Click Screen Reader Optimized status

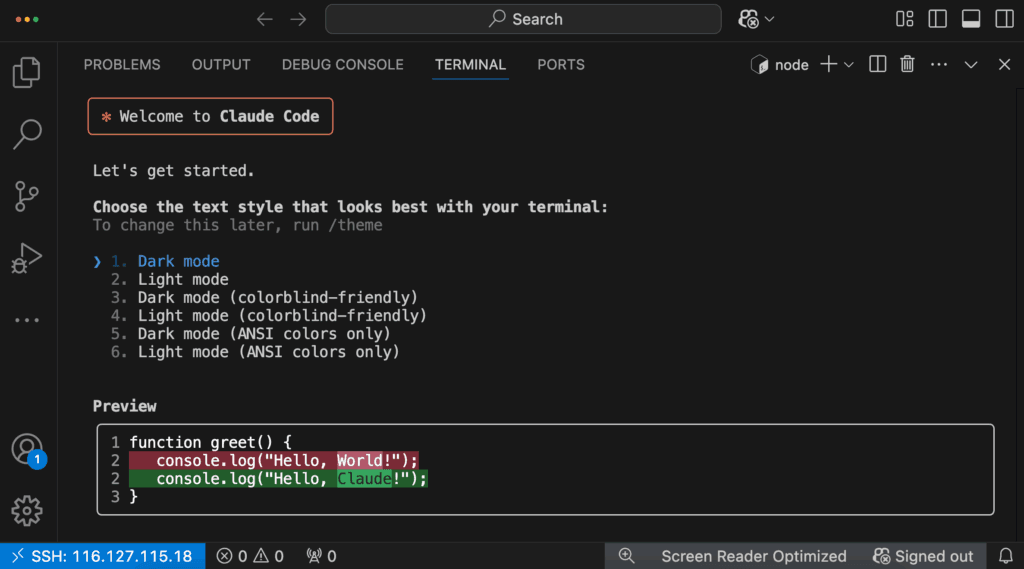(754, 556)
